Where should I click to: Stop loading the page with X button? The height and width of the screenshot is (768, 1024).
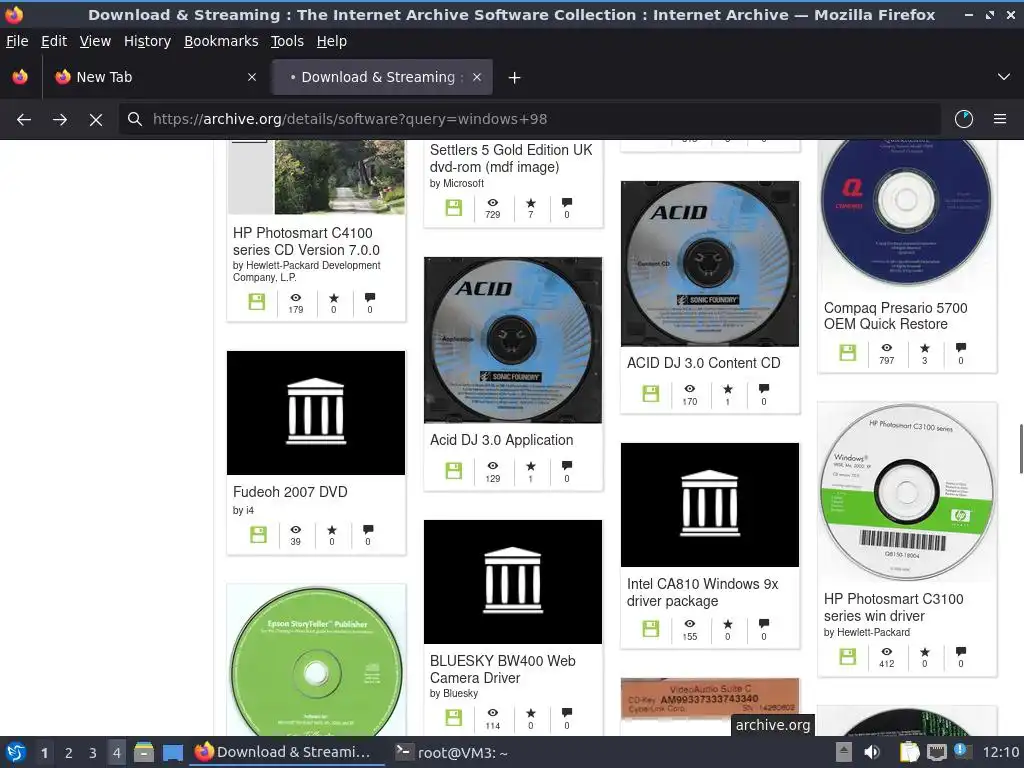(x=96, y=120)
